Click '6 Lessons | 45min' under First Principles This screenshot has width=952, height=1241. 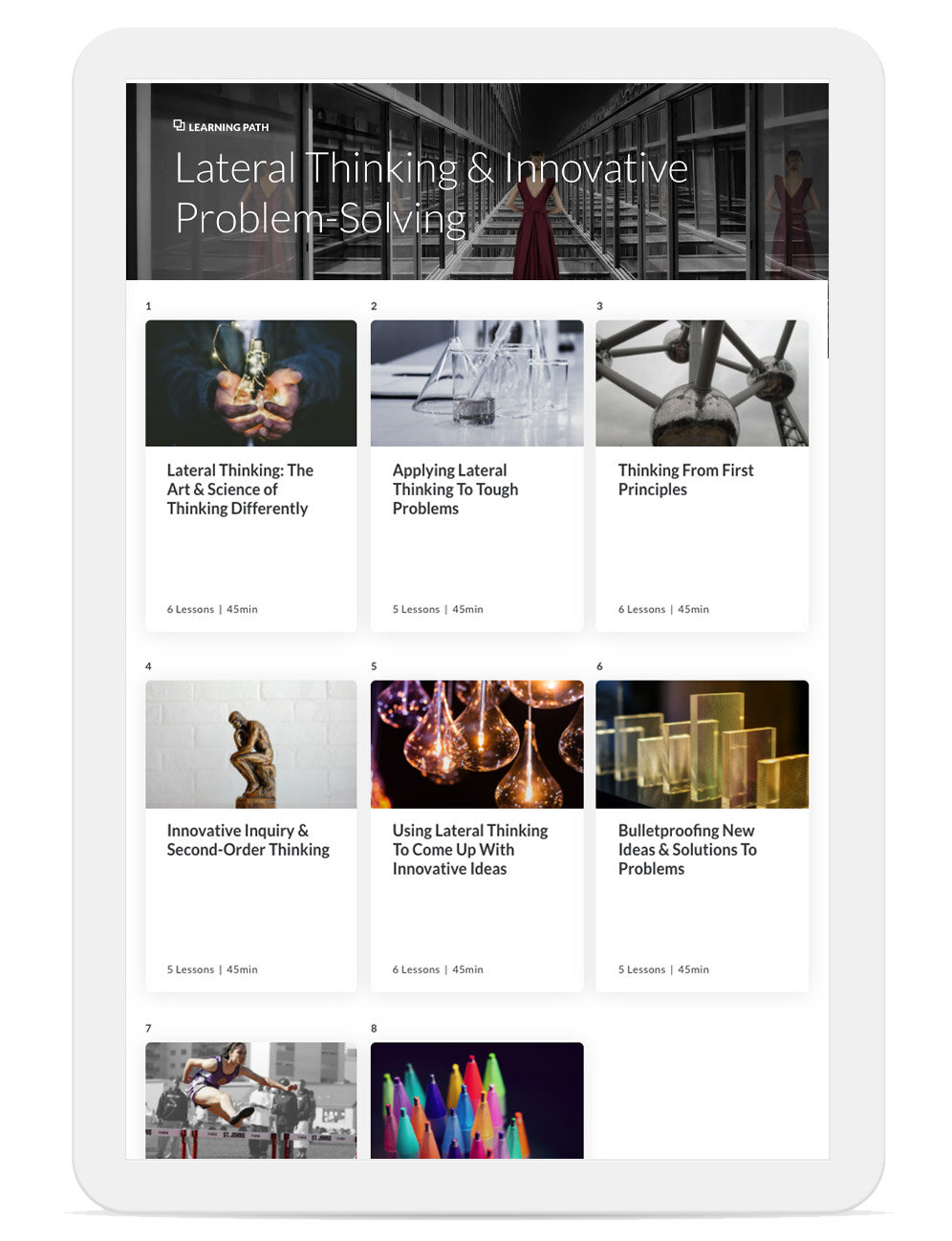point(663,609)
